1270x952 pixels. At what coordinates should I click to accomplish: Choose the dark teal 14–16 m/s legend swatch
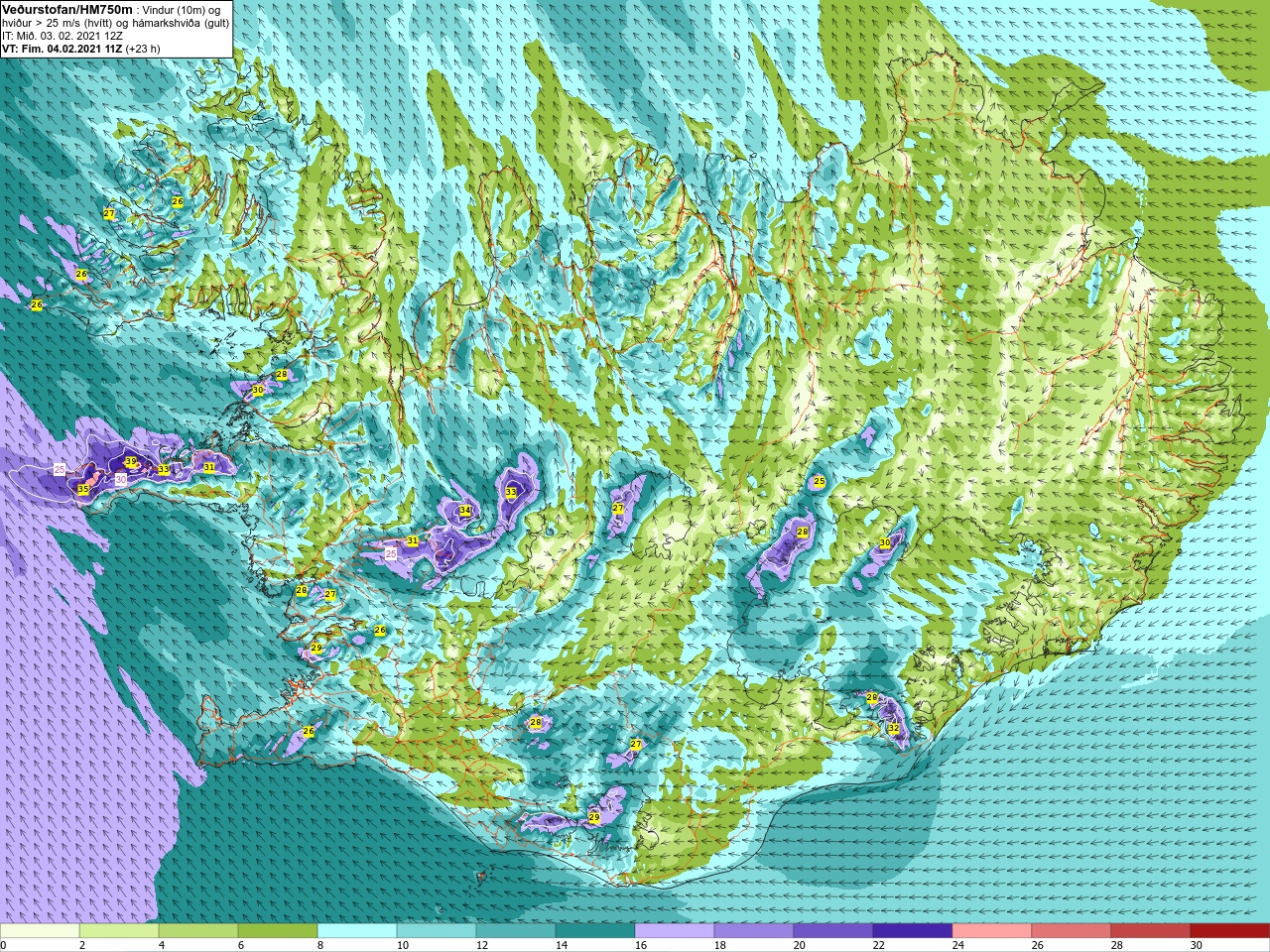595,931
